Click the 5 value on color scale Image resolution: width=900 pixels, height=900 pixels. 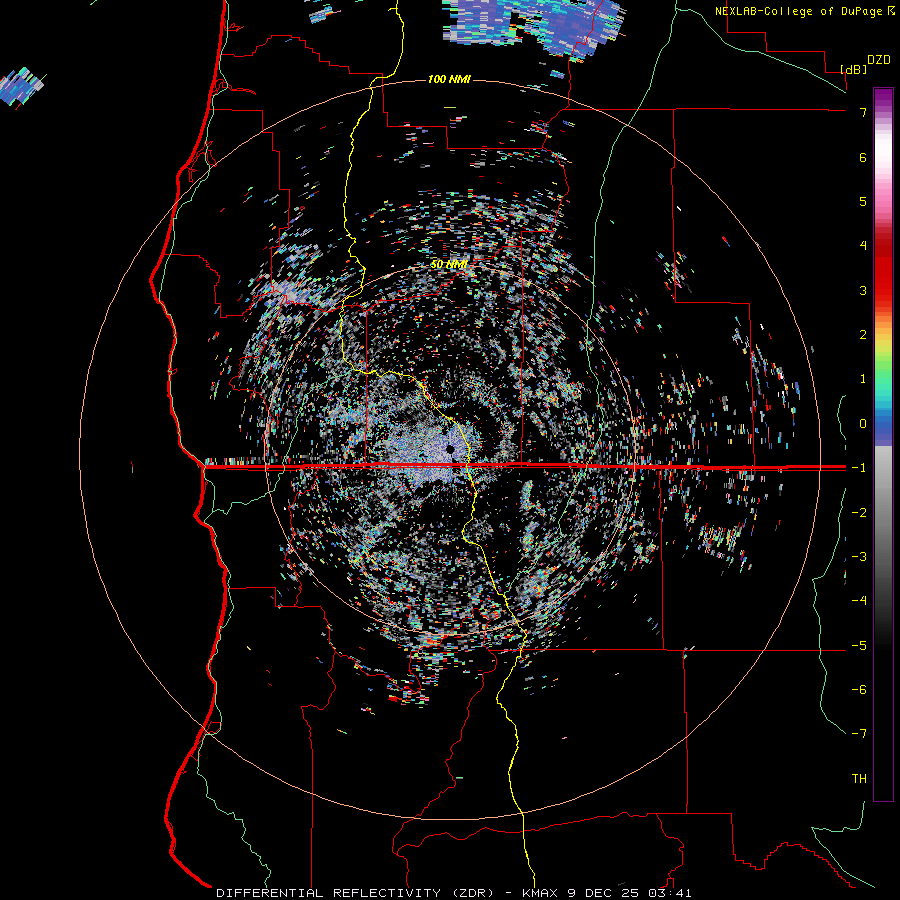click(863, 201)
